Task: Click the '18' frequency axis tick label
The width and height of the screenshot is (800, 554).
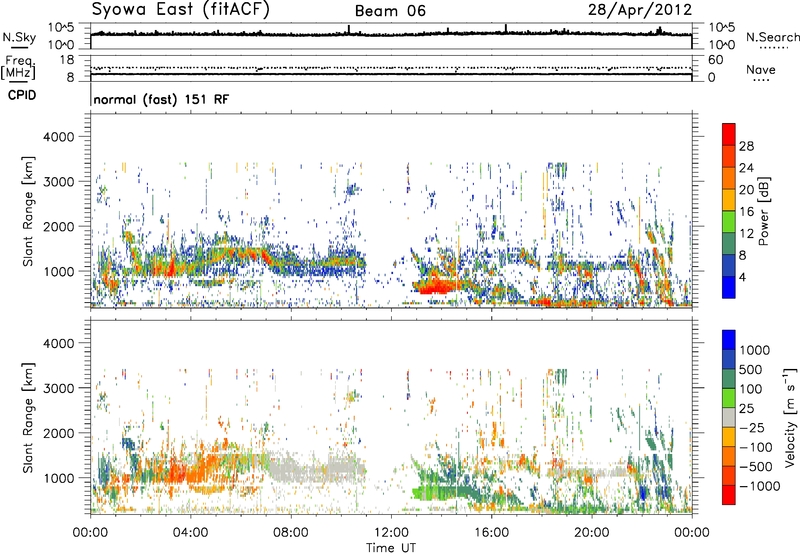Action: coord(67,60)
